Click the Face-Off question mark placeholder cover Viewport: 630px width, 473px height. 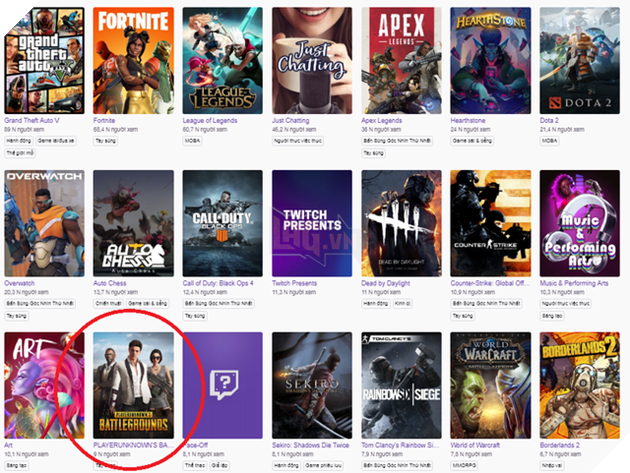click(223, 385)
